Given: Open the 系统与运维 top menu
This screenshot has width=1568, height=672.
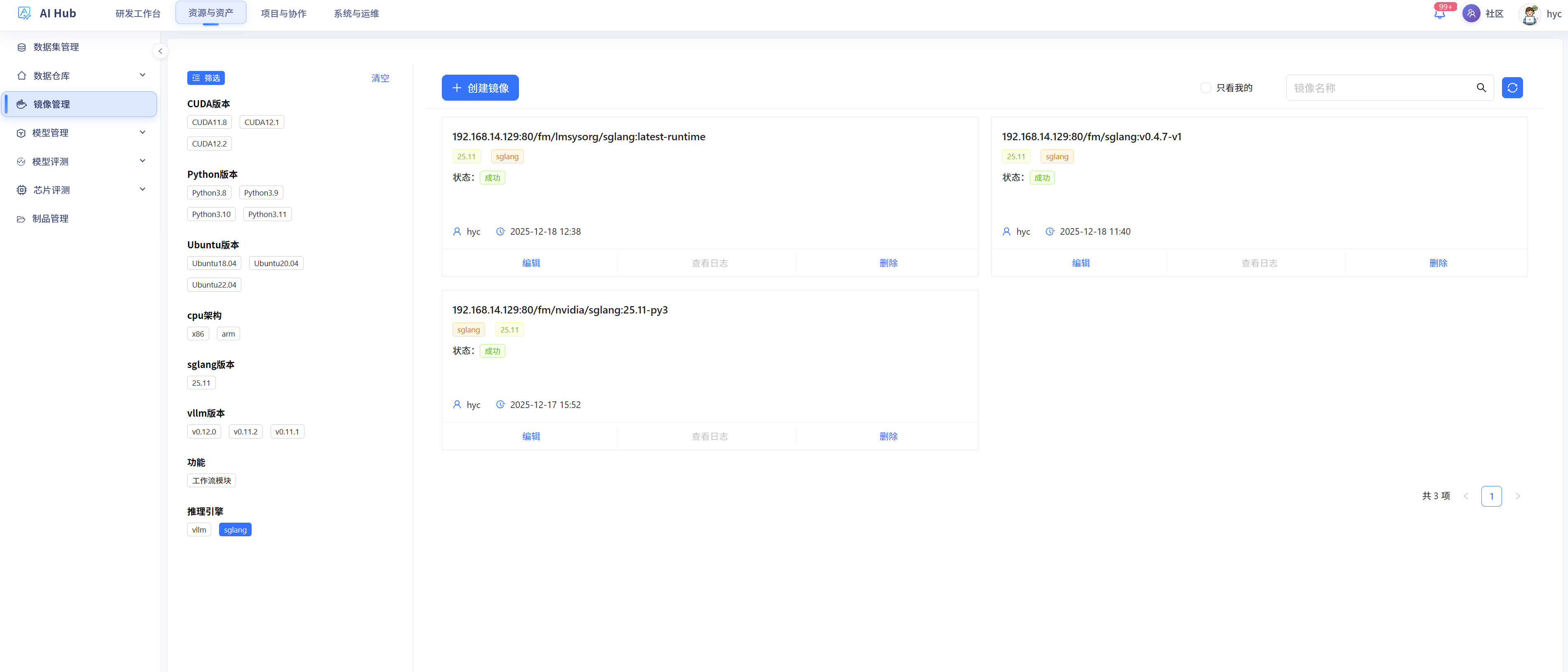Looking at the screenshot, I should [x=356, y=13].
